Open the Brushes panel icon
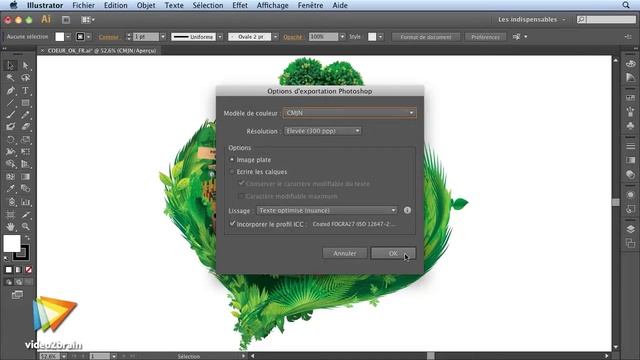 pos(630,112)
